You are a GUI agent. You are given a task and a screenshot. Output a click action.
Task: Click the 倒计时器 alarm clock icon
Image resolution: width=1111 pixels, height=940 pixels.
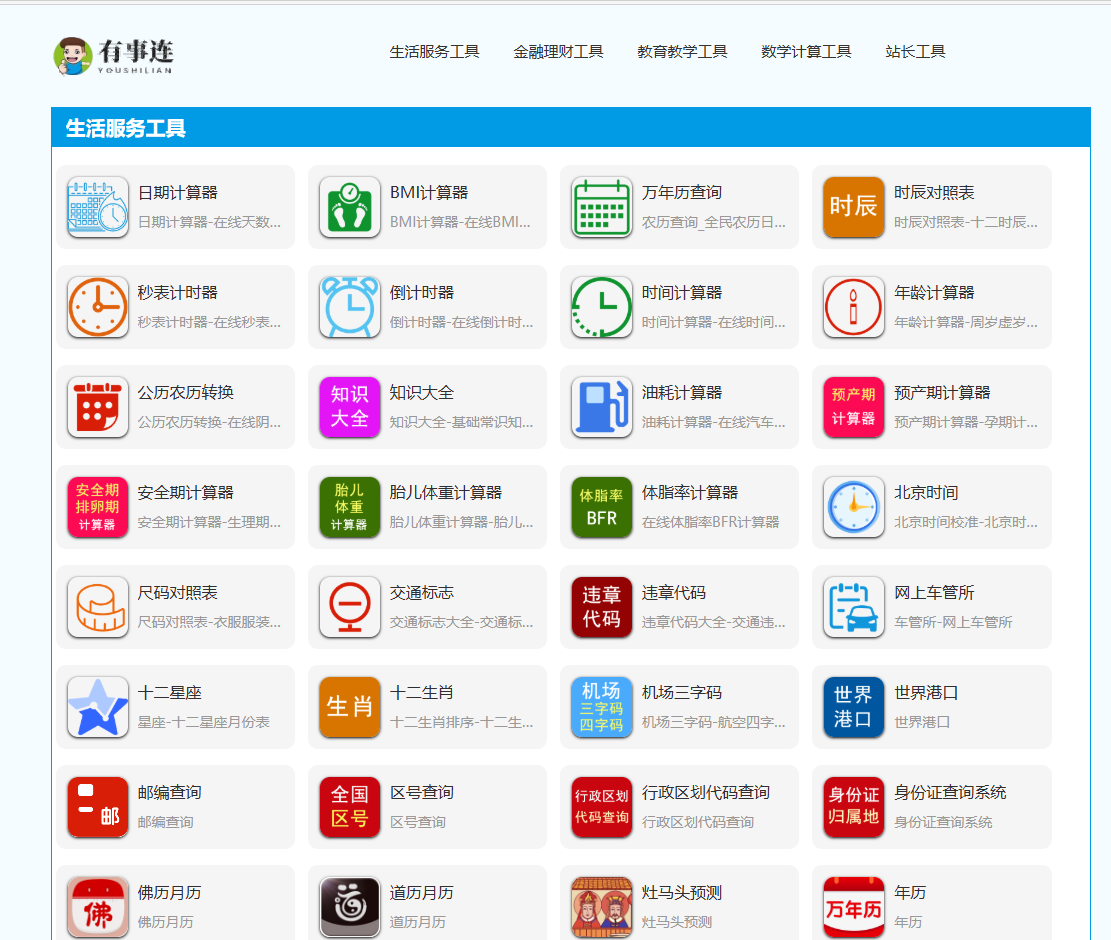click(349, 307)
